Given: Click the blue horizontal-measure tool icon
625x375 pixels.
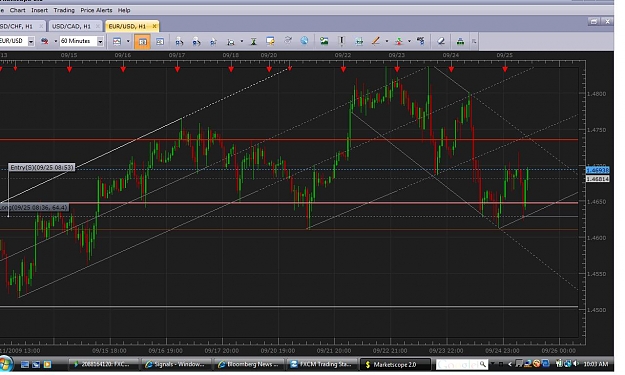Looking at the screenshot, I should (359, 41).
